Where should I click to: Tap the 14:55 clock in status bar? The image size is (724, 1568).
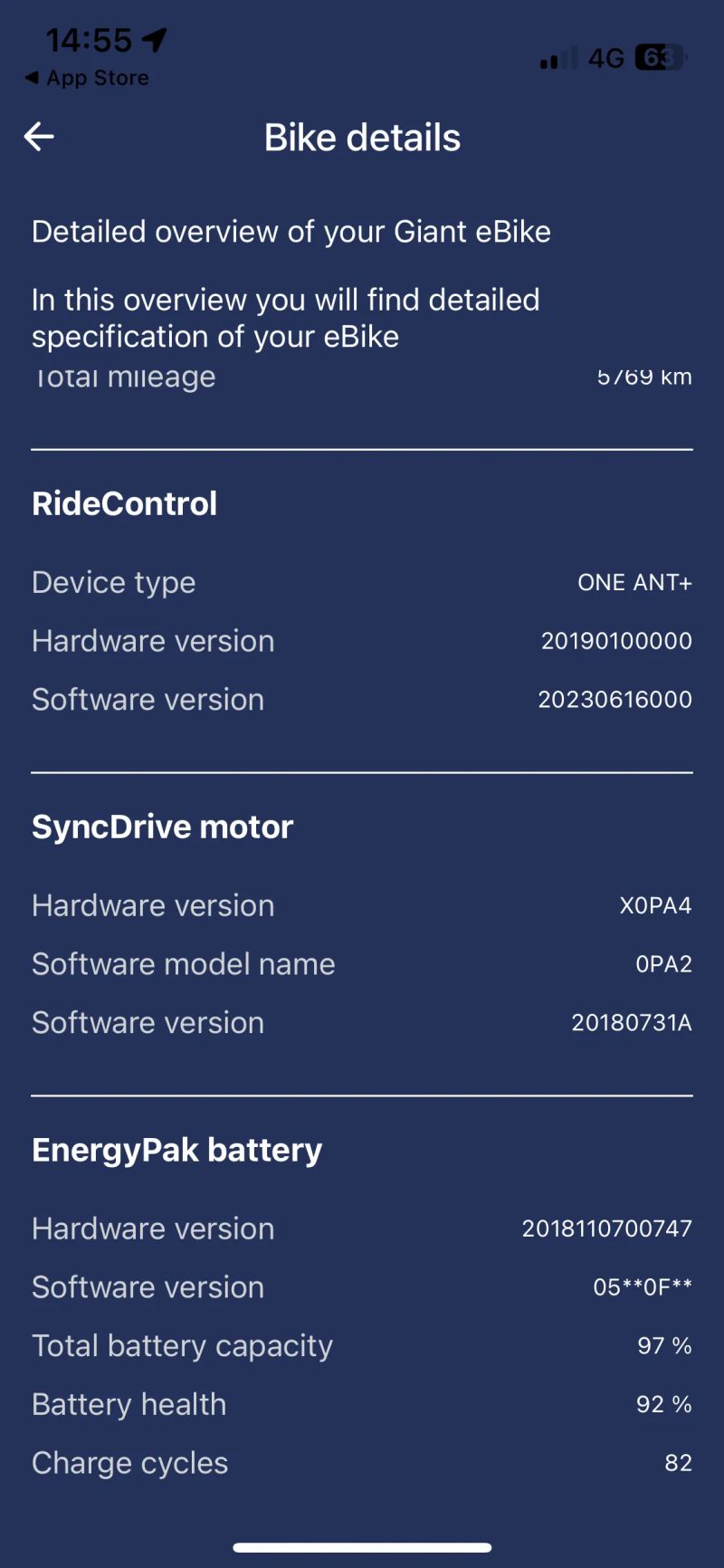pos(89,40)
